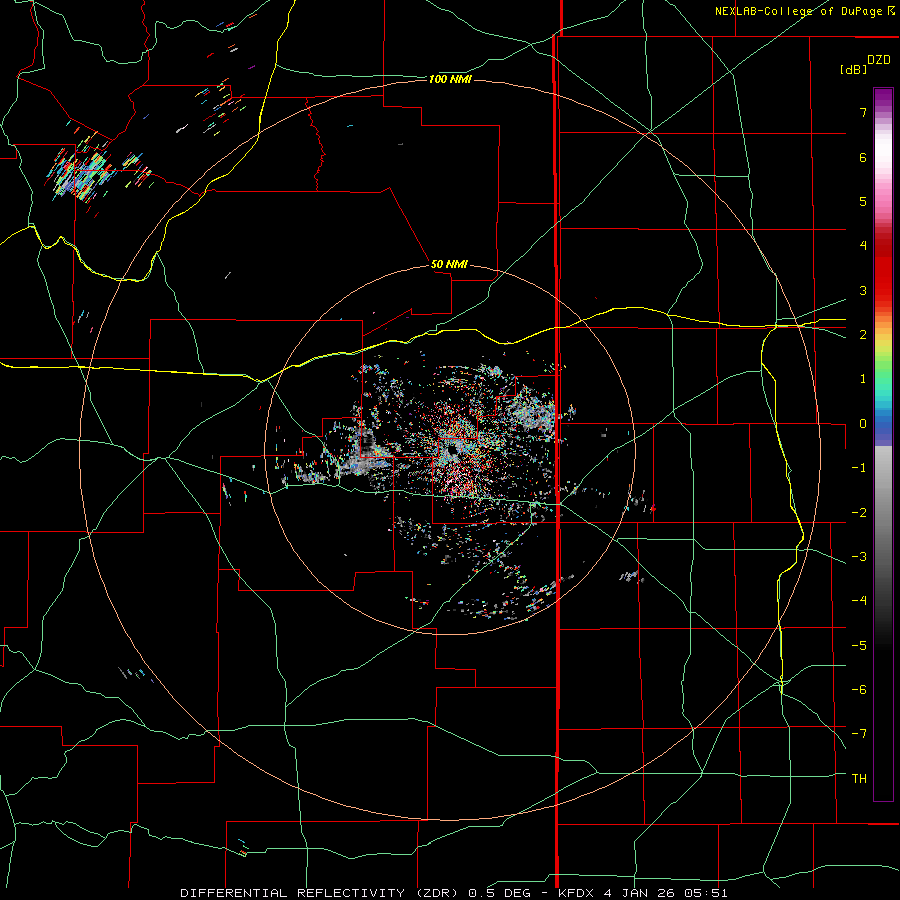Click the differential reflectivity color scale bar
Image resolution: width=900 pixels, height=900 pixels.
point(883,444)
